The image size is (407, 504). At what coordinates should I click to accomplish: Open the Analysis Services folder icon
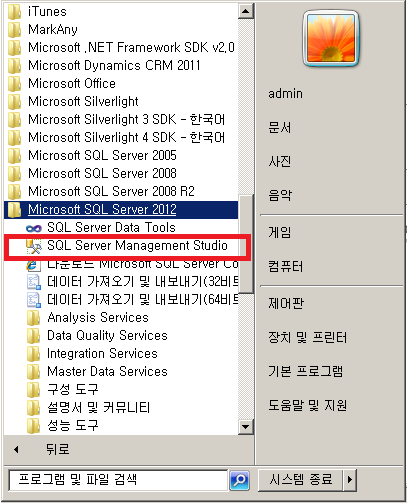click(x=33, y=318)
